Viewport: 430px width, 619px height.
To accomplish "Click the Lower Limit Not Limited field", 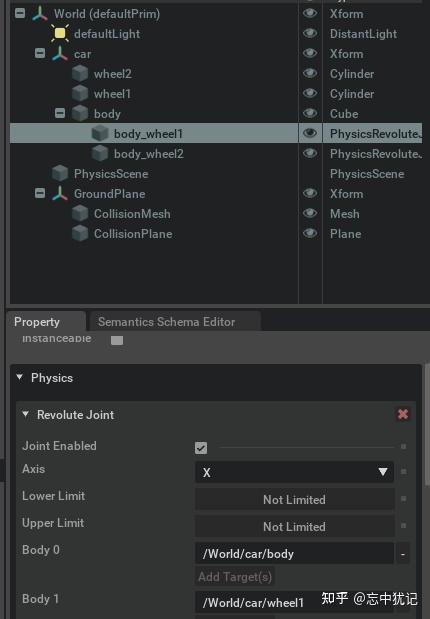I will tap(294, 499).
